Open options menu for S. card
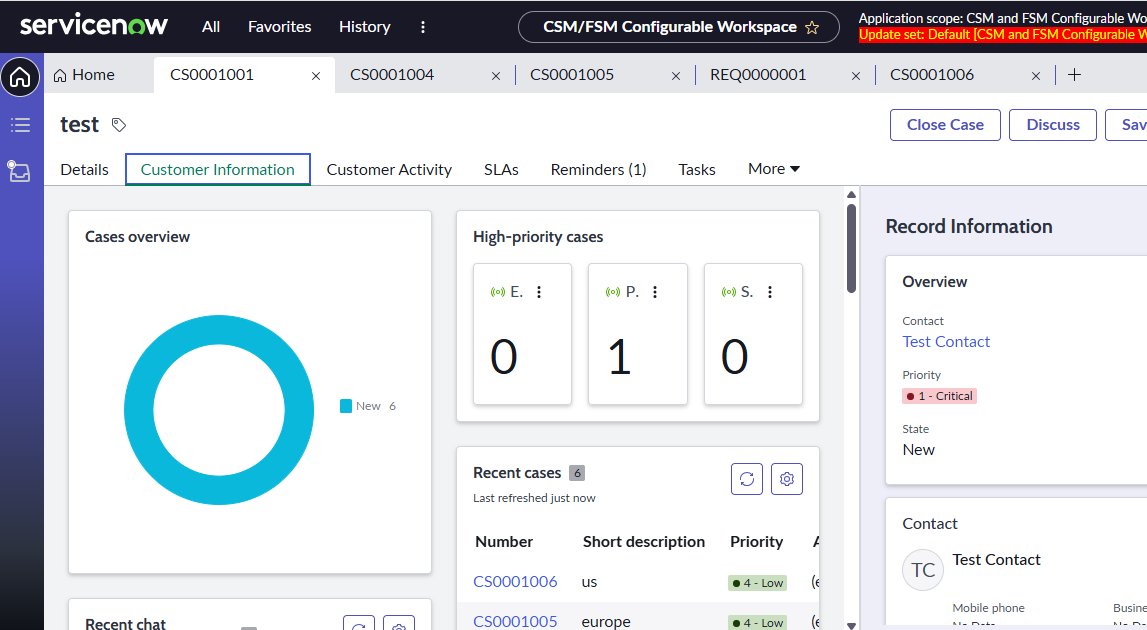 [770, 292]
